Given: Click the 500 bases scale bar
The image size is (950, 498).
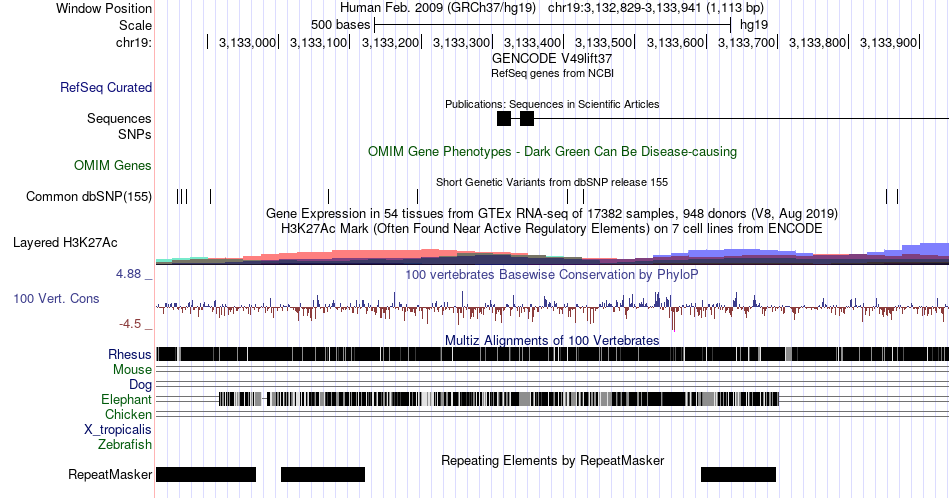Looking at the screenshot, I should pyautogui.click(x=553, y=25).
